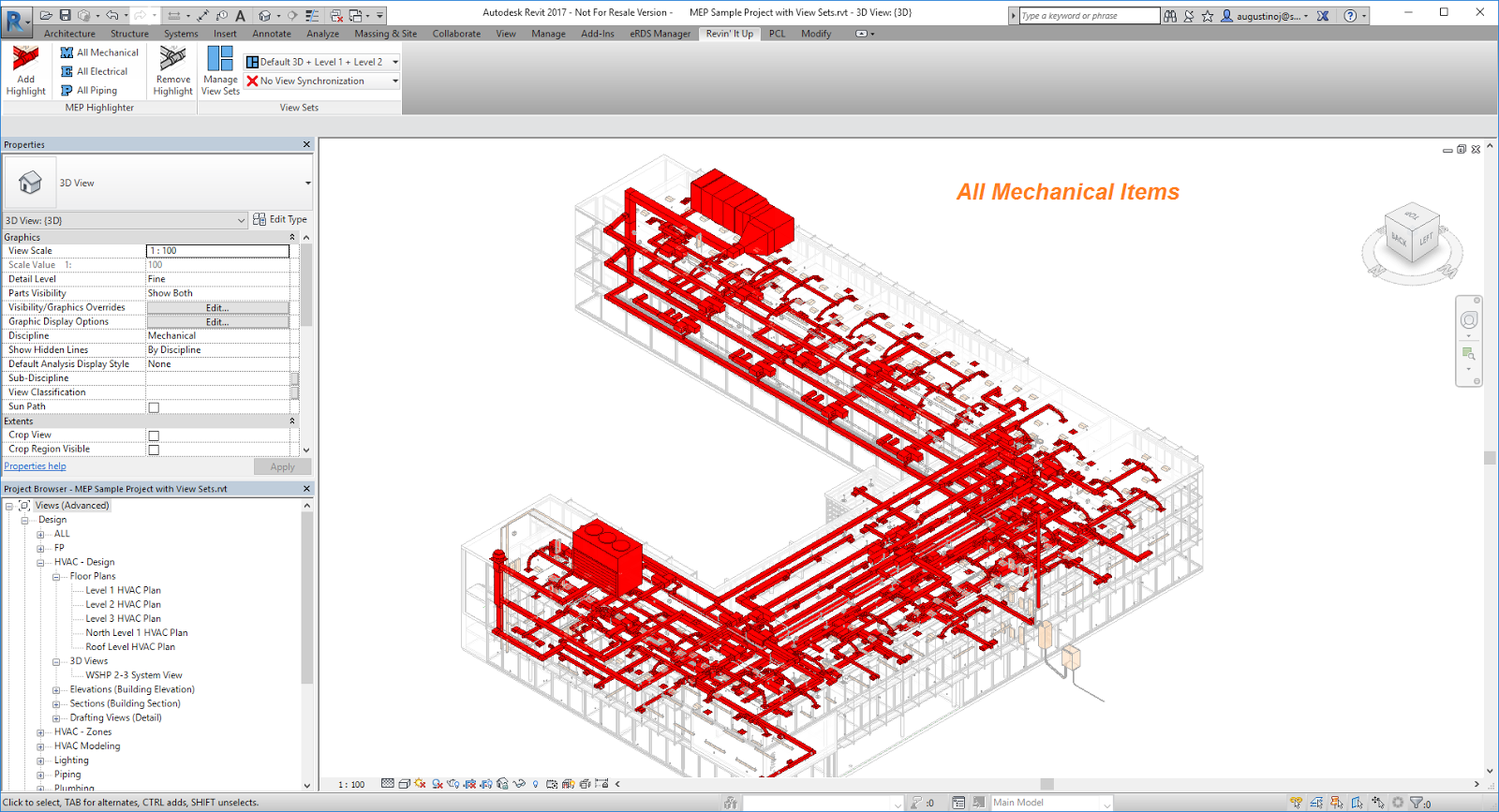1499x812 pixels.
Task: Select the Text tool (A) in quick access toolbar
Action: pyautogui.click(x=241, y=15)
